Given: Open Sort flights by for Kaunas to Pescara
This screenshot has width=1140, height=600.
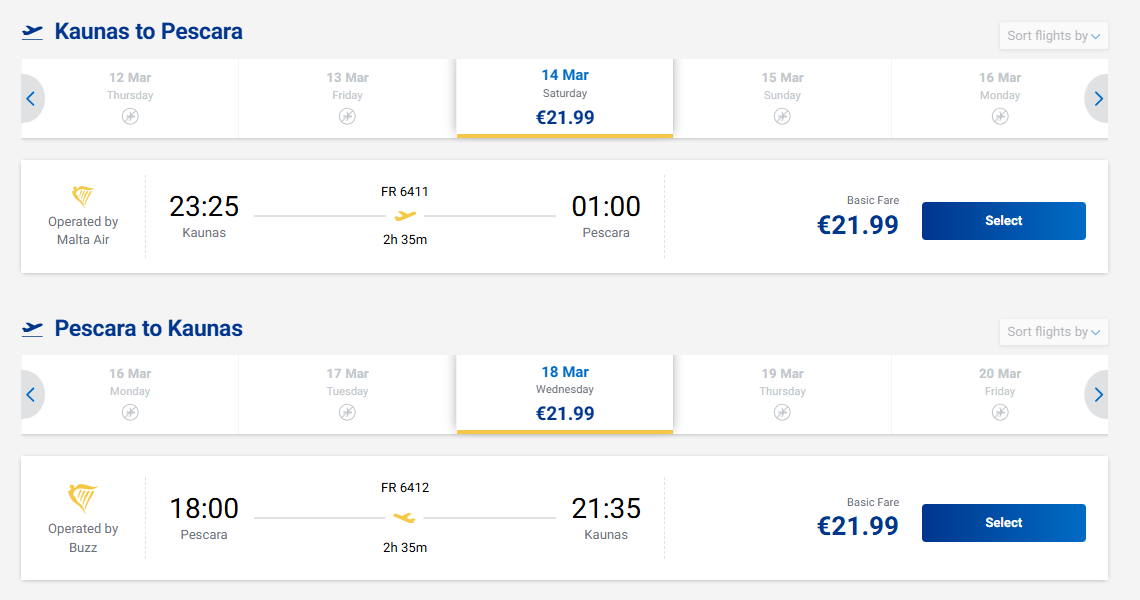Looking at the screenshot, I should 1053,36.
